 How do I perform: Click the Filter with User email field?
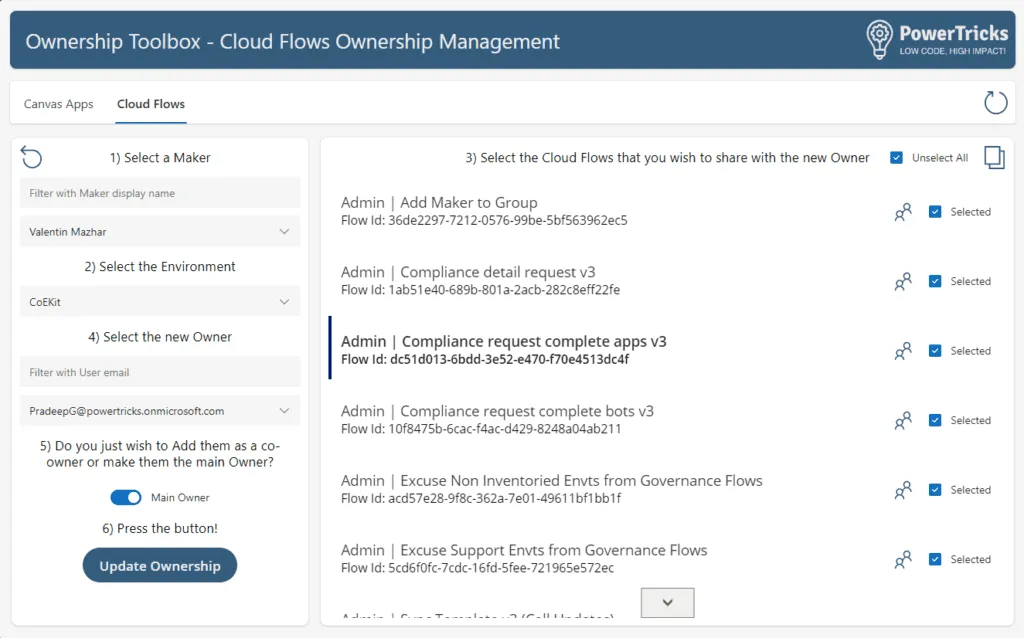160,372
